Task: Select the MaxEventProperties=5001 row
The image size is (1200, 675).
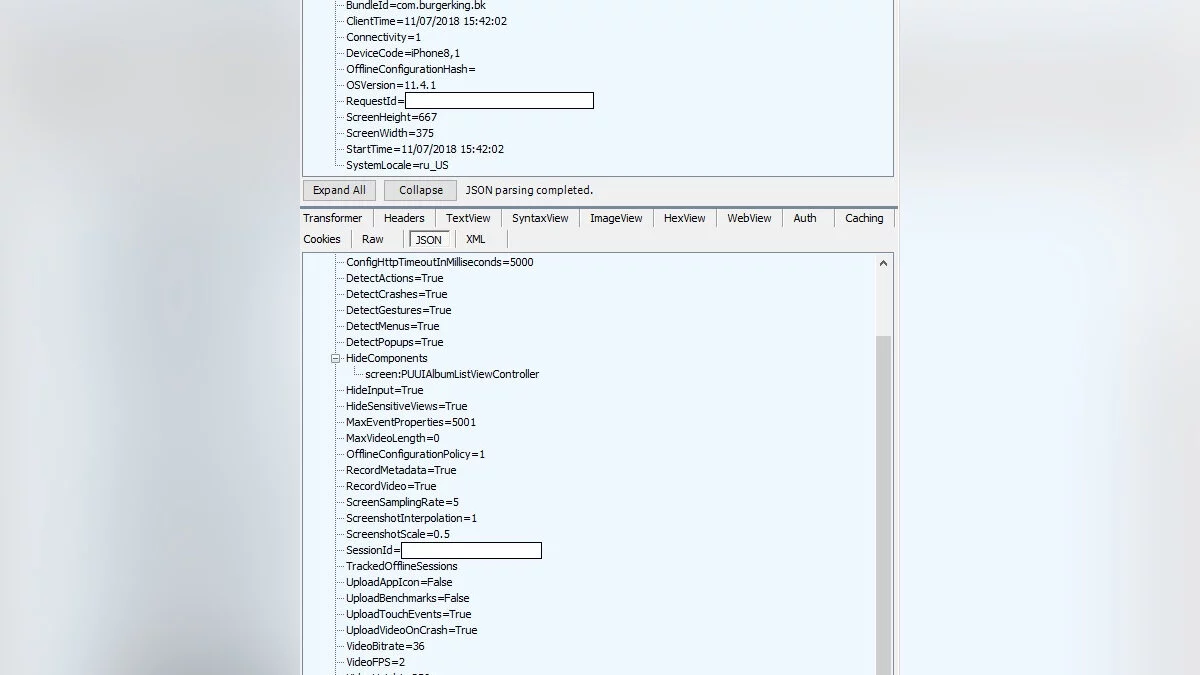Action: click(x=411, y=422)
